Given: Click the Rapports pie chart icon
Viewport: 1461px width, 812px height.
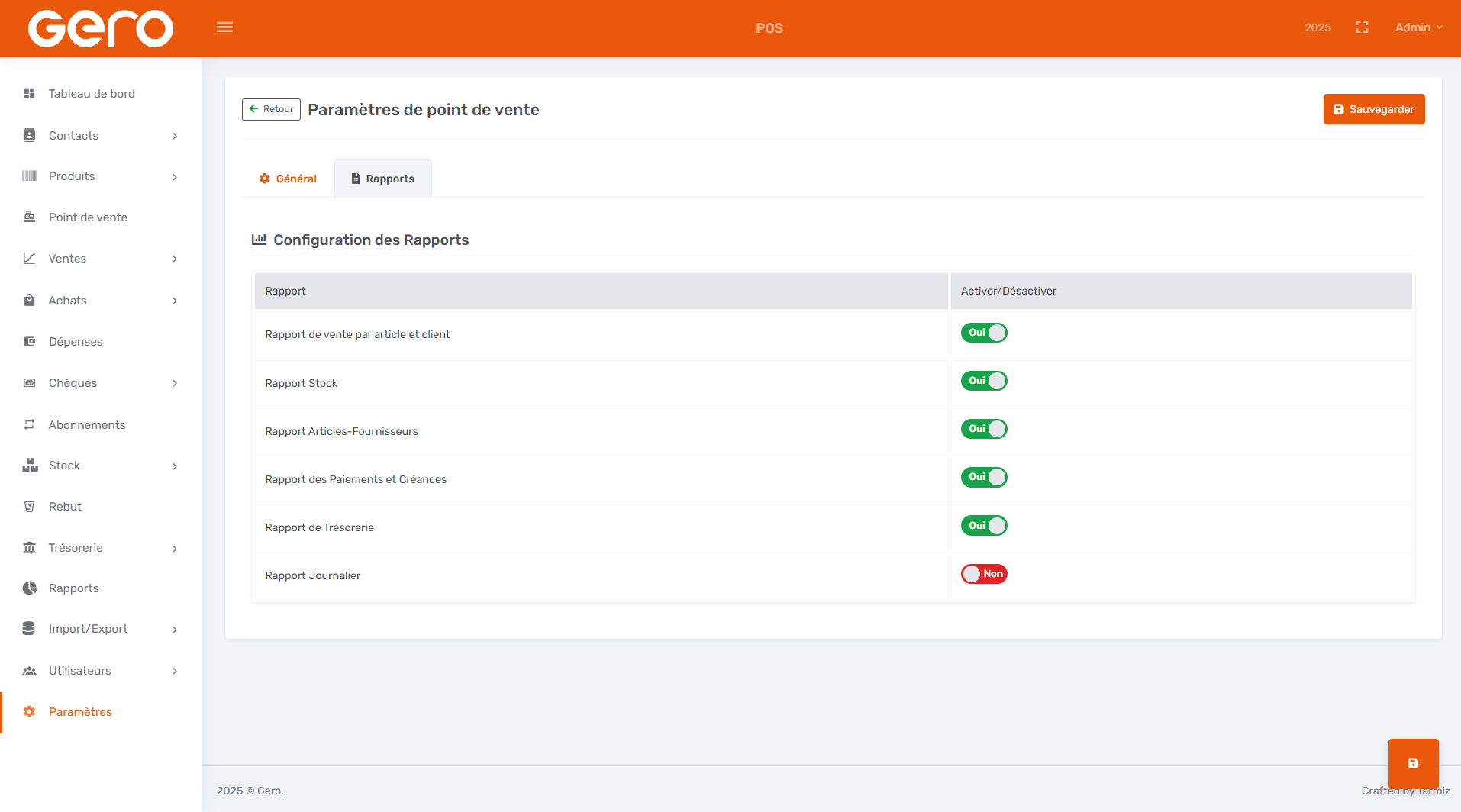Looking at the screenshot, I should click(x=30, y=588).
